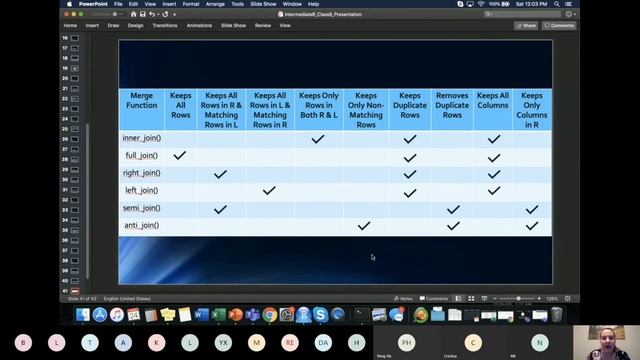Undo the last action

pyautogui.click(x=152, y=14)
